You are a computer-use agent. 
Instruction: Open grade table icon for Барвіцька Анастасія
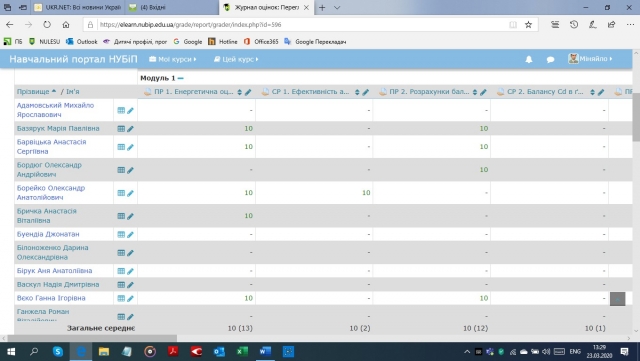click(121, 147)
